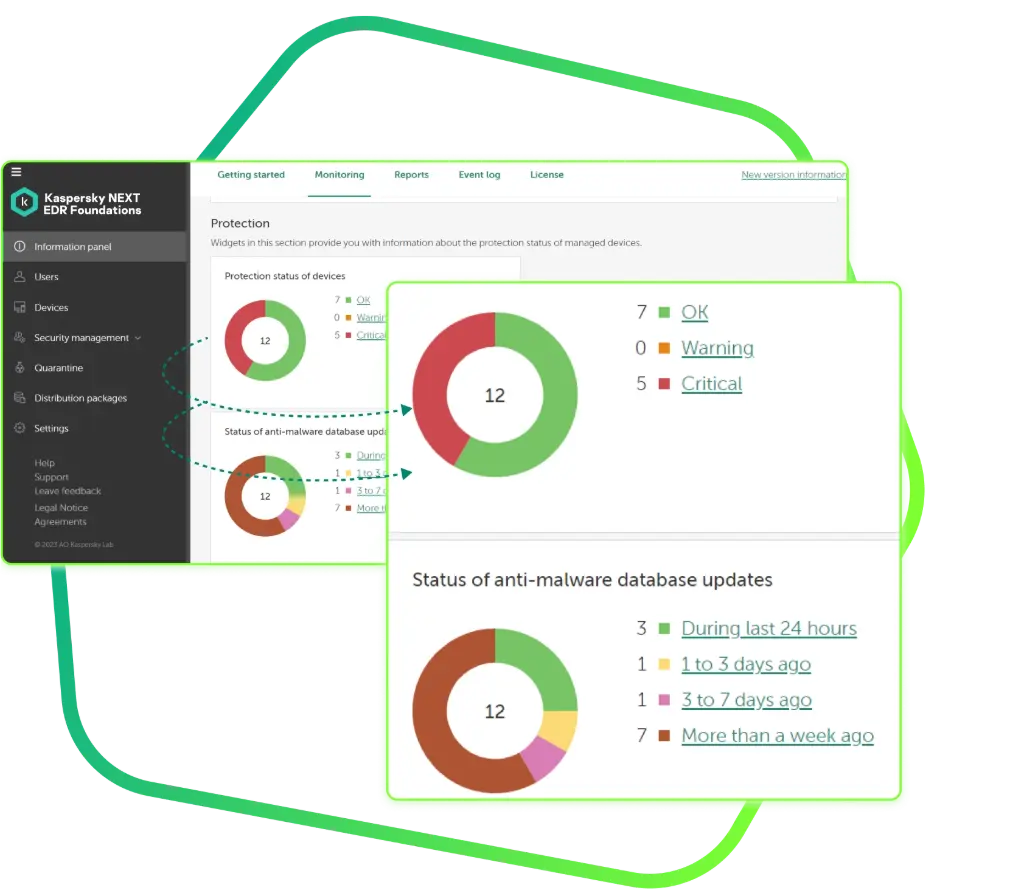The width and height of the screenshot is (1024, 896).
Task: Open the License tab
Action: [547, 175]
